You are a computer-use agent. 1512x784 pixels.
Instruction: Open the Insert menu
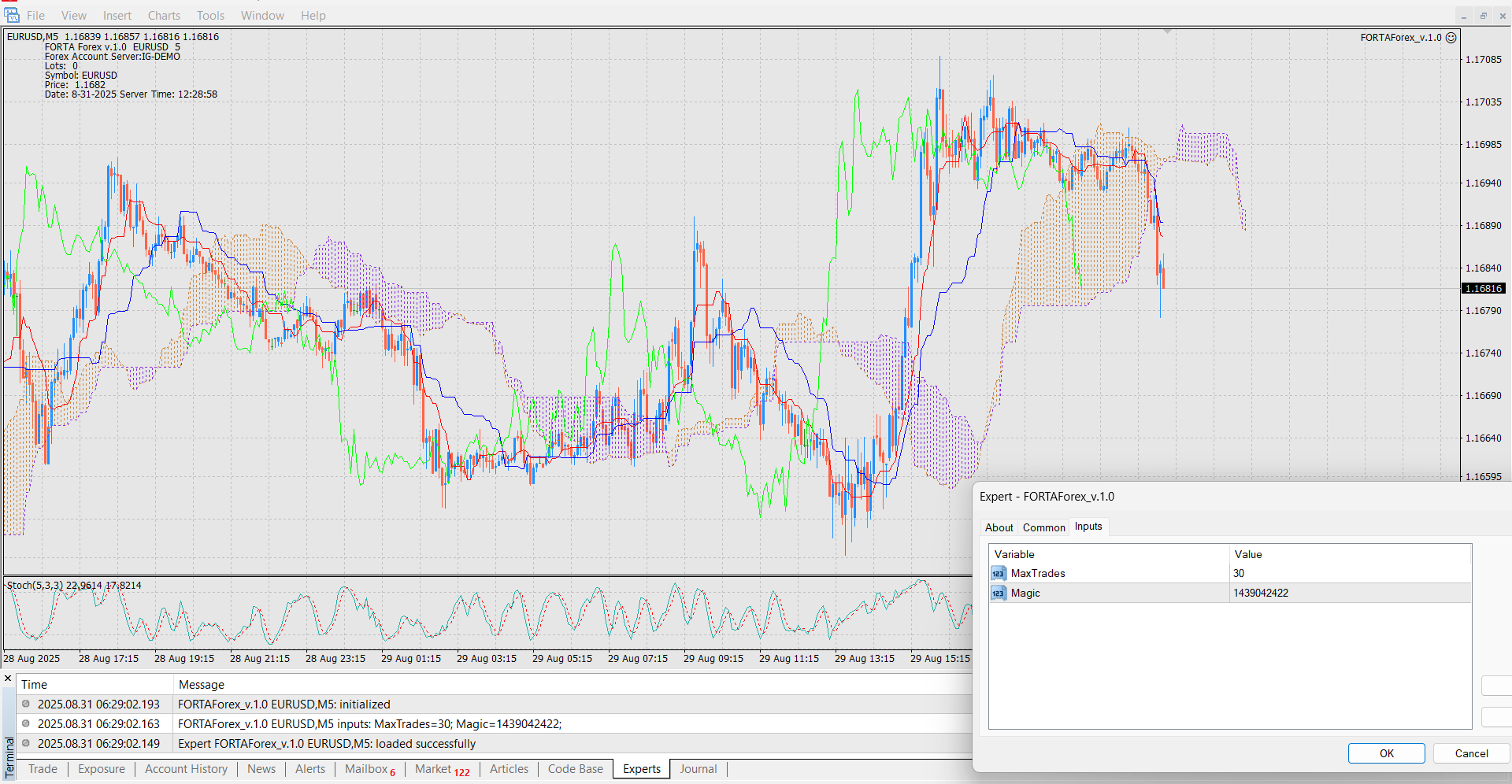click(117, 16)
